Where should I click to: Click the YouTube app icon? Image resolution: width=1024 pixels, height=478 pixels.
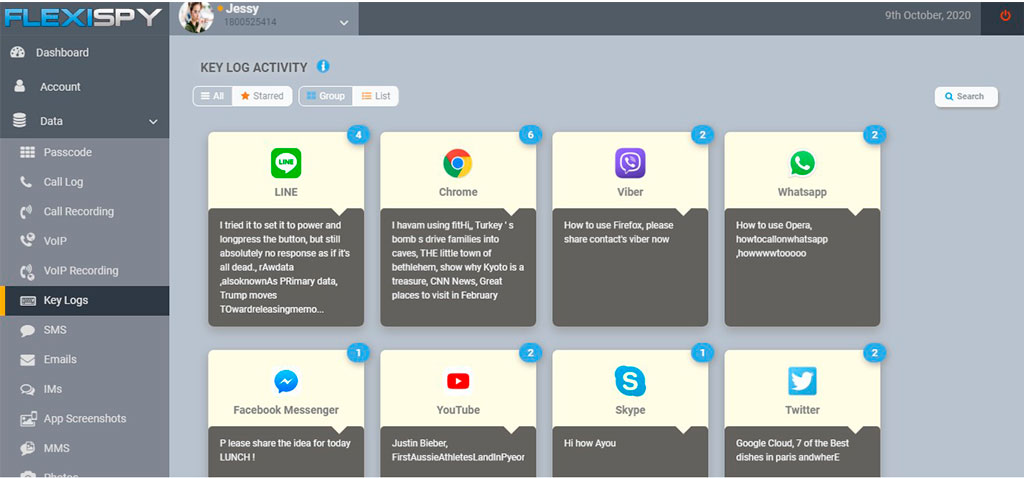click(x=458, y=381)
